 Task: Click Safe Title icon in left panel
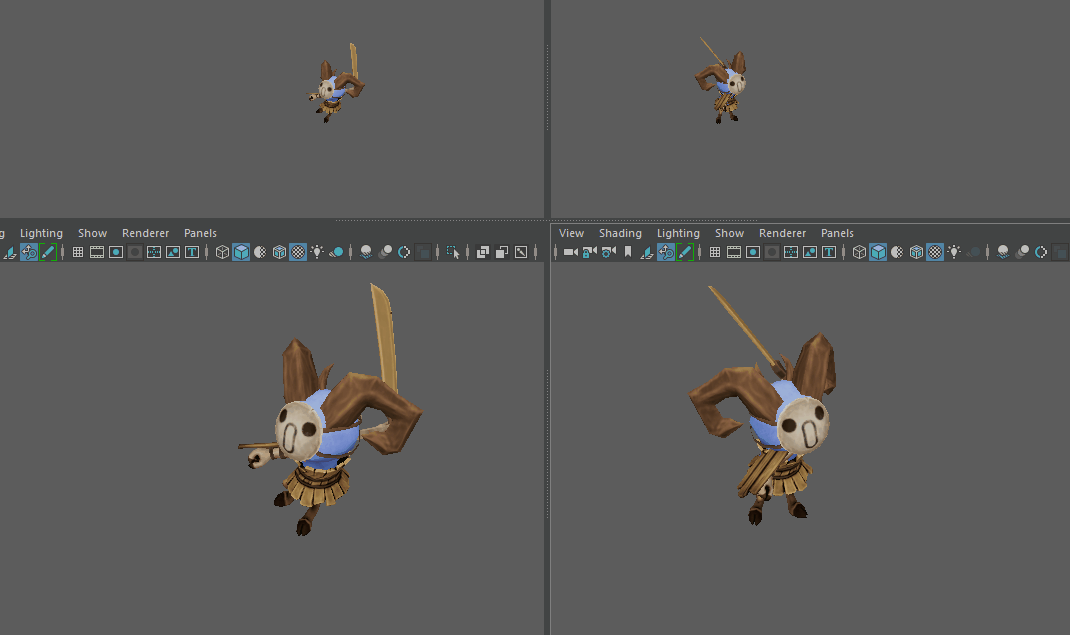pos(192,252)
